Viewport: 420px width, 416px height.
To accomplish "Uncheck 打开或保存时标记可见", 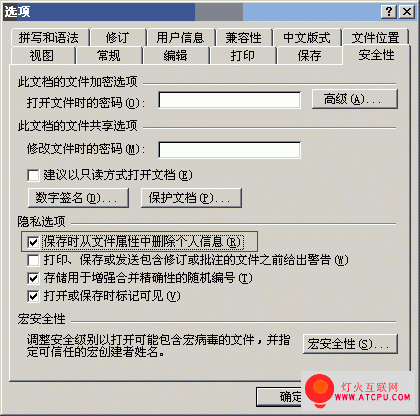I will (x=33, y=296).
